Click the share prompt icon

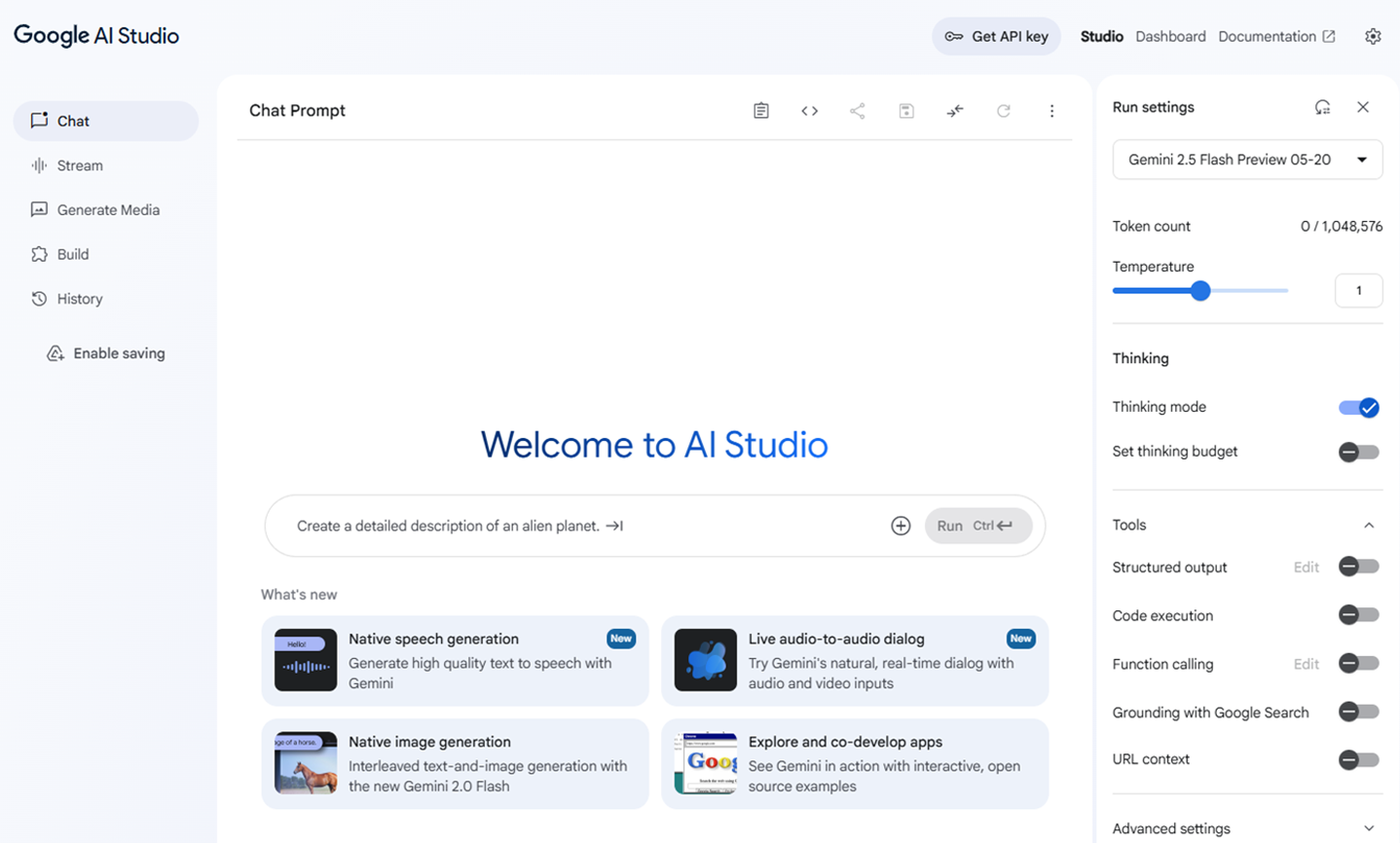point(858,111)
